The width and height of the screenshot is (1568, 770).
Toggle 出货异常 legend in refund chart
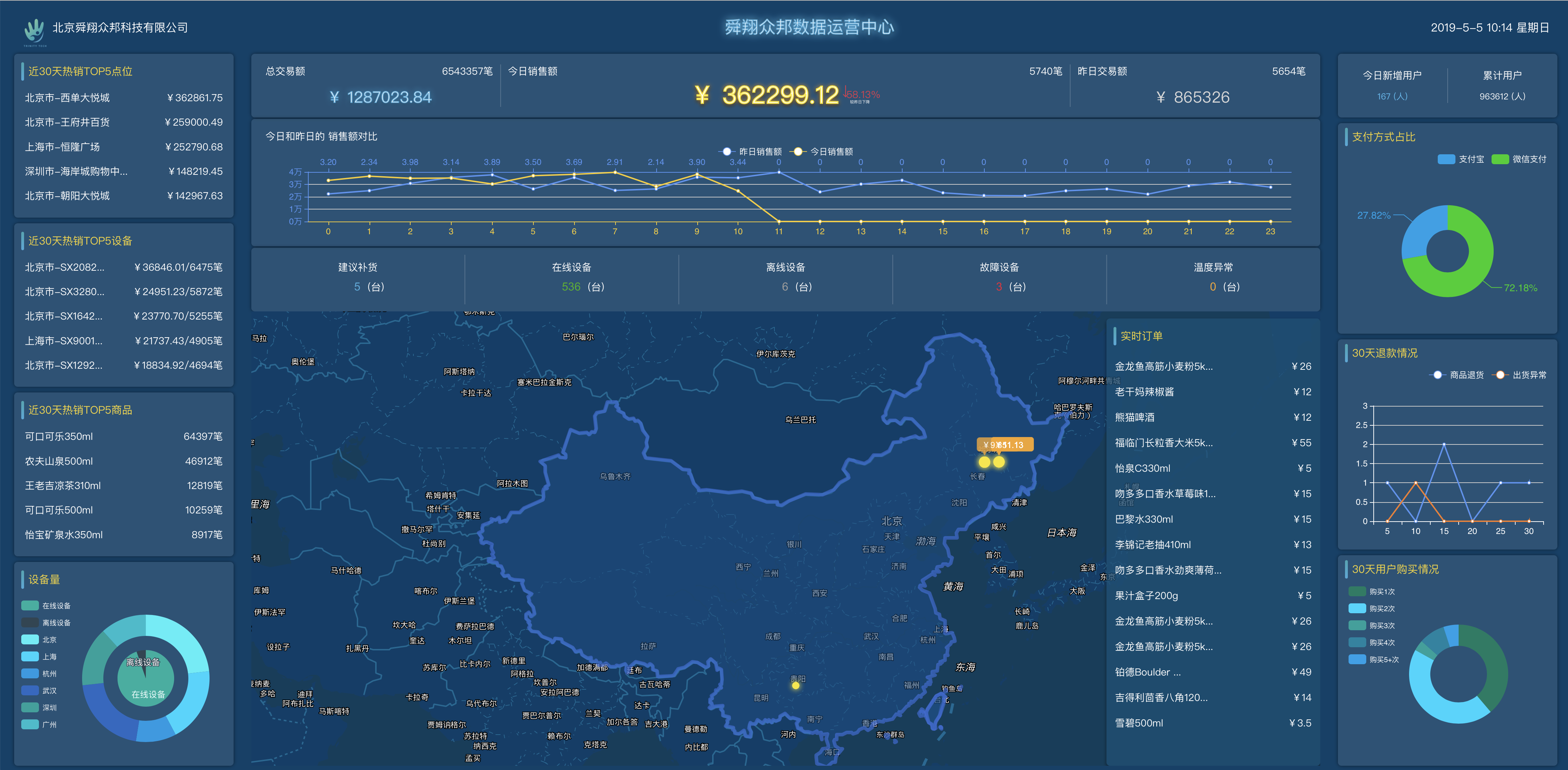pos(1500,375)
